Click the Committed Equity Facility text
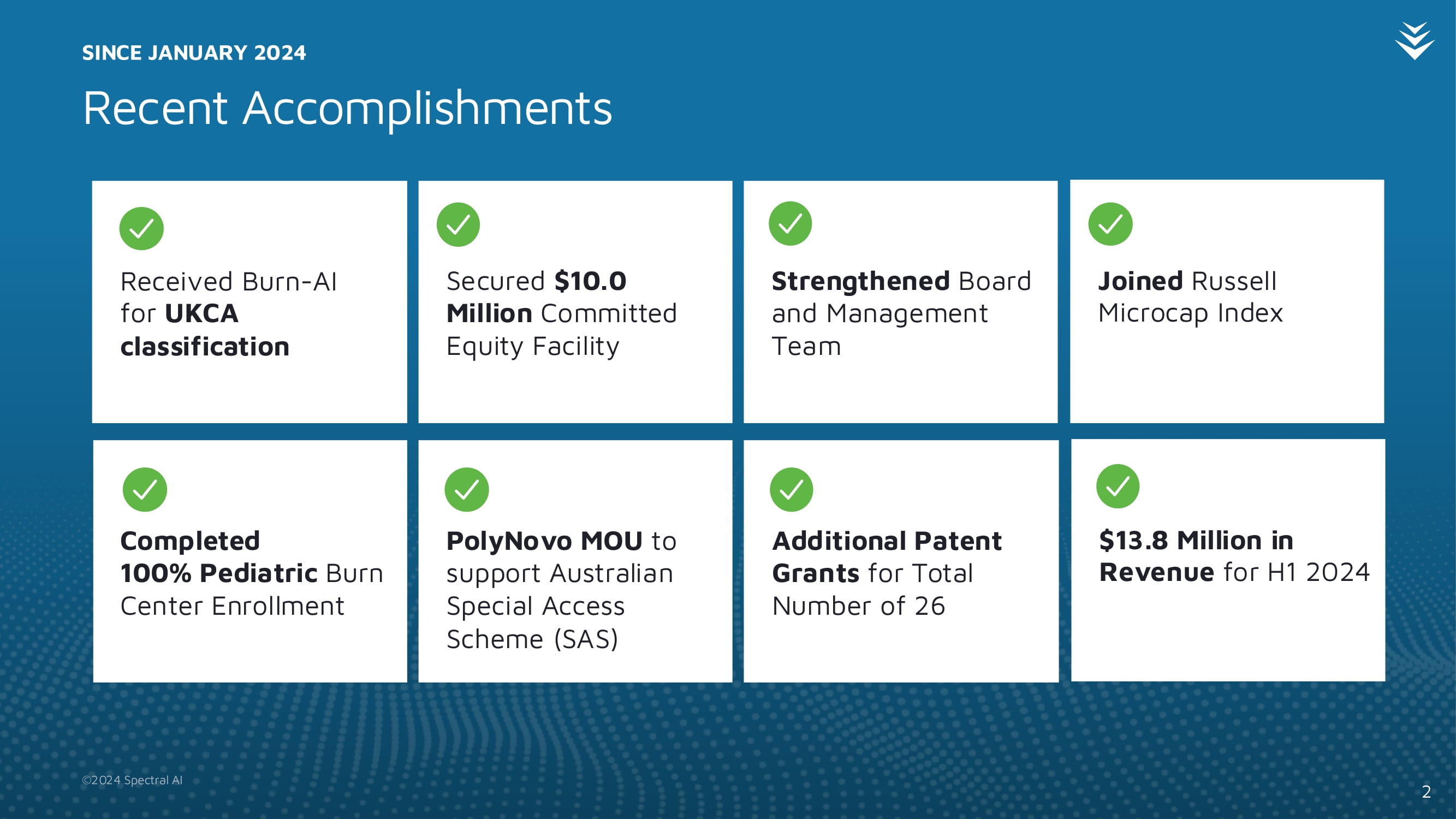1456x819 pixels. (561, 314)
